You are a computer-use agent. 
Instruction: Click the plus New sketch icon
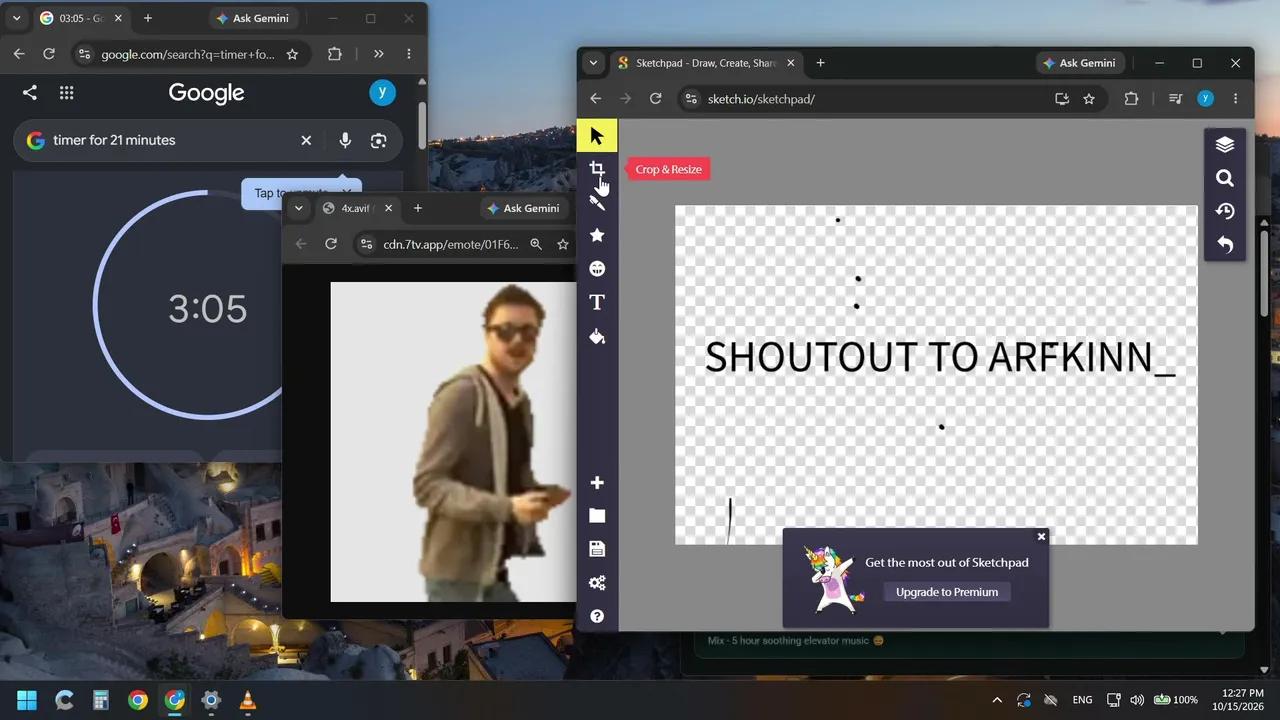coord(597,483)
